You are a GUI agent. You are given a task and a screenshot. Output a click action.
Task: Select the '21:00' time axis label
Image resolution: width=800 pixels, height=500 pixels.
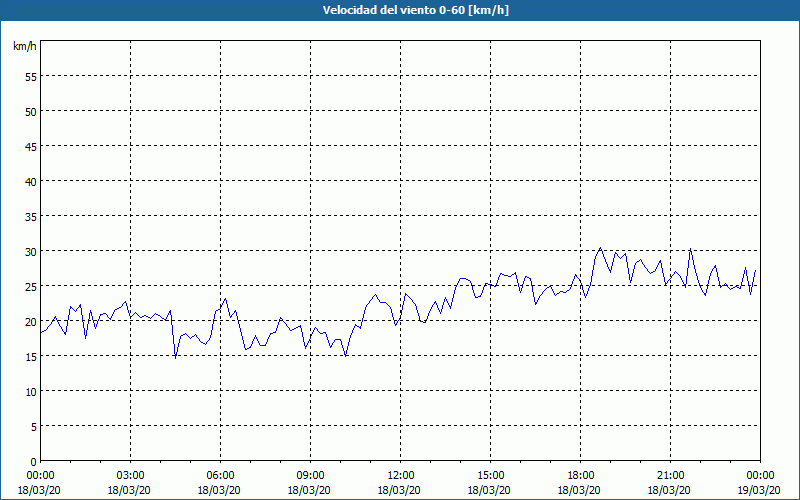(670, 476)
